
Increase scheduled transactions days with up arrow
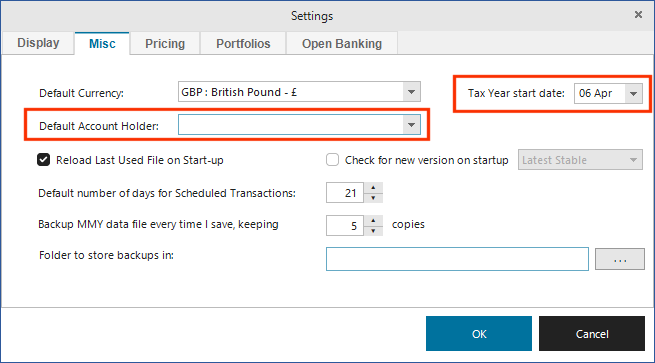pos(373,188)
